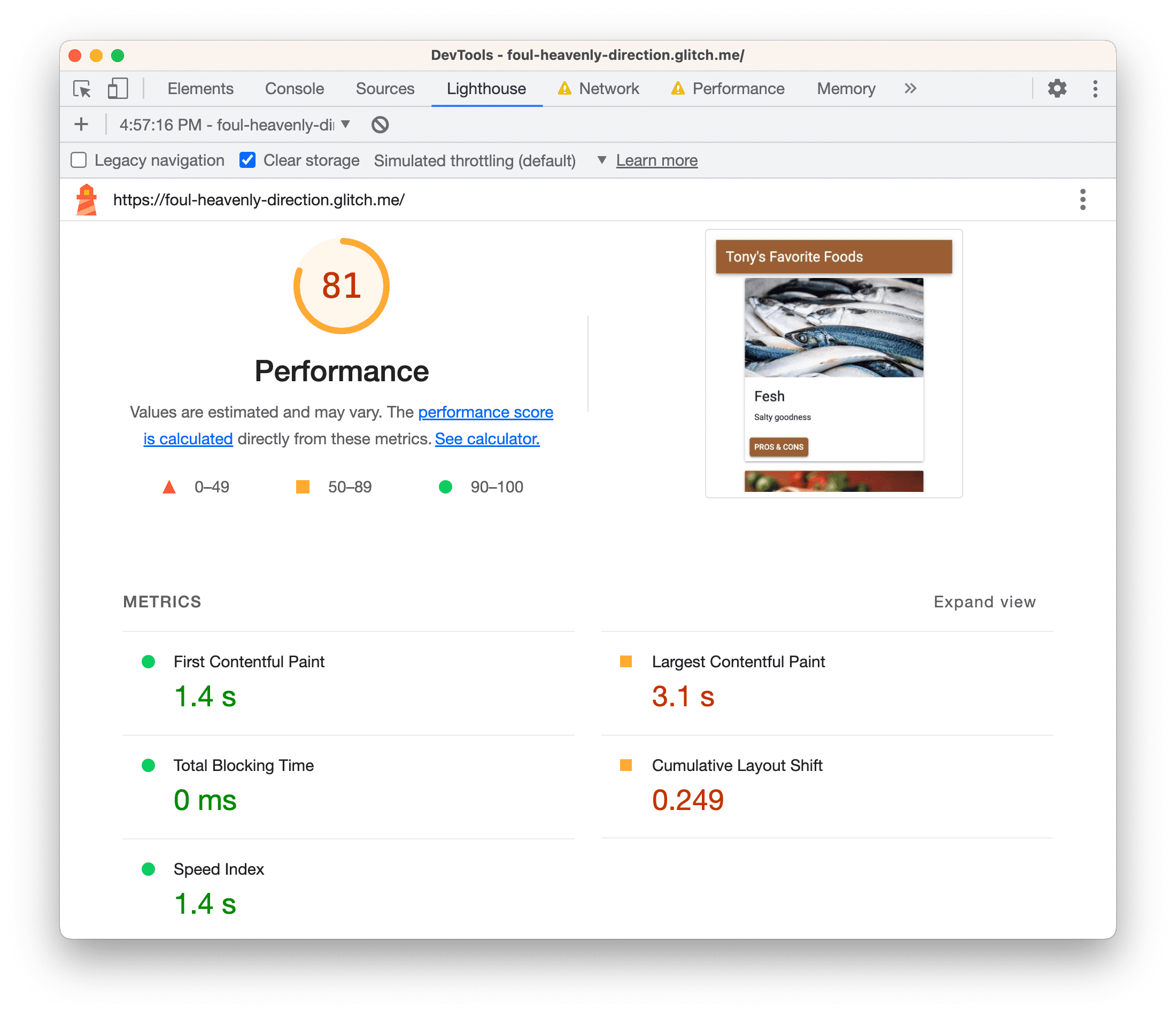
Task: Click the record/block icon next to timestamp
Action: pos(380,124)
